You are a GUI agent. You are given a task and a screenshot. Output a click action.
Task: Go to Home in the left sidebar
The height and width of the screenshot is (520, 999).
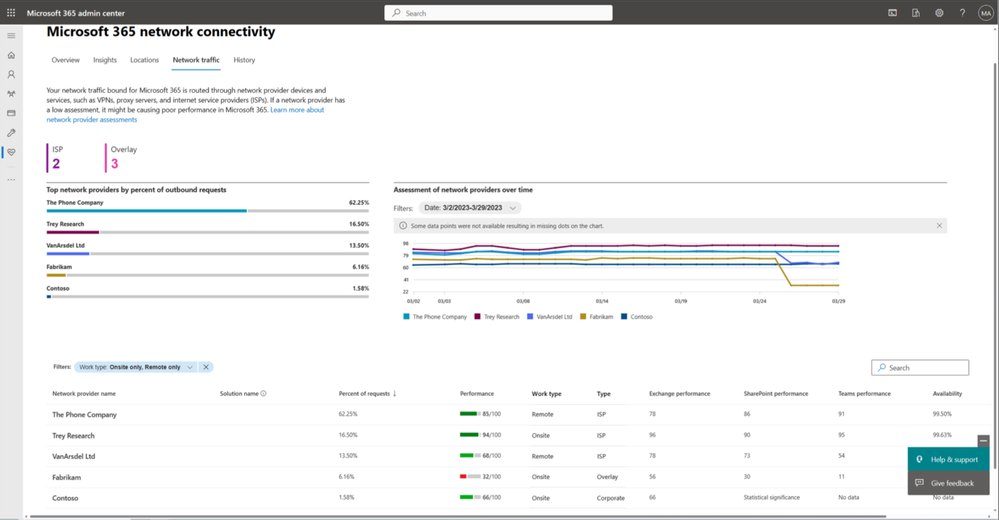11,55
